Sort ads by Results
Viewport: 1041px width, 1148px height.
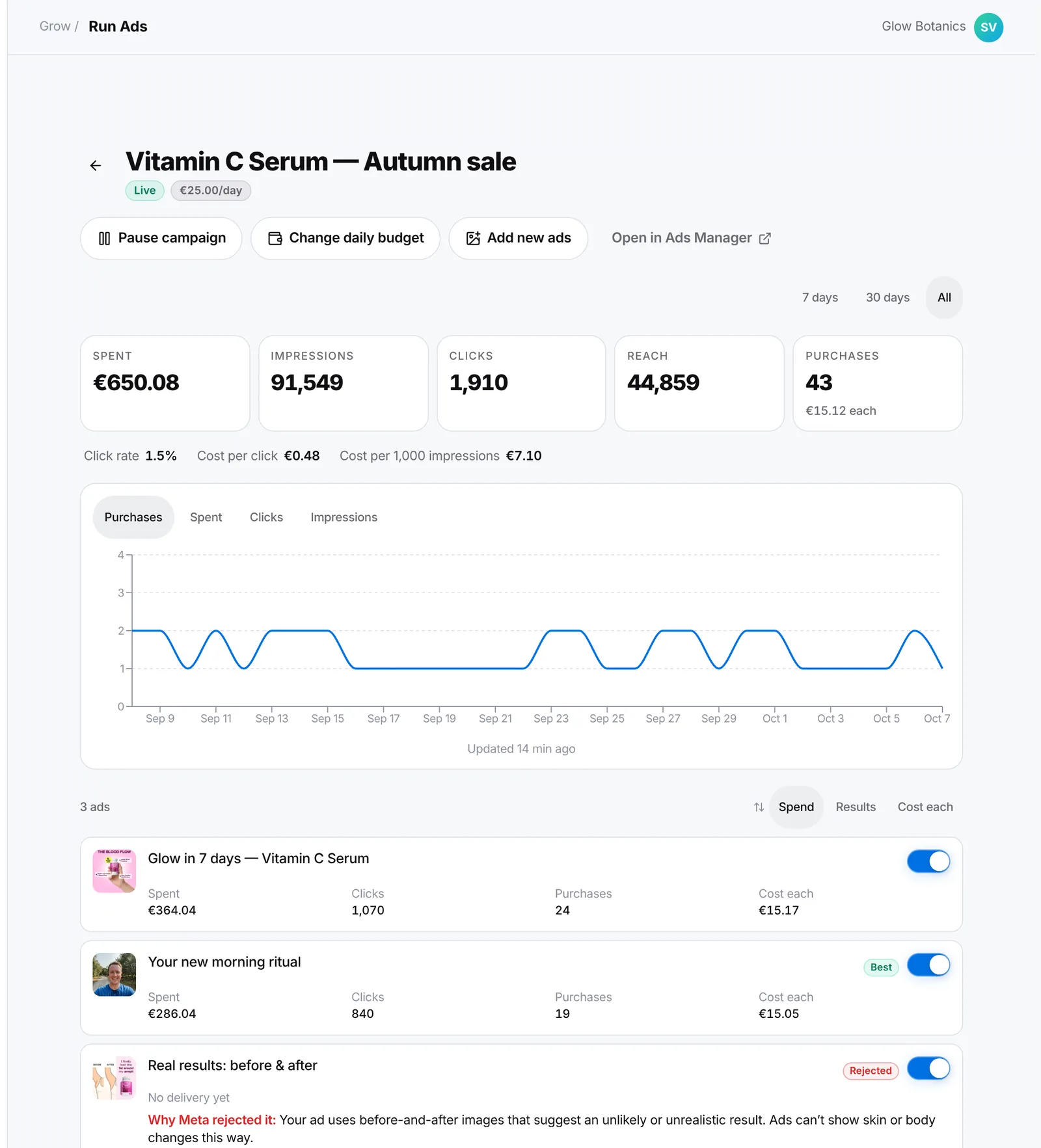click(x=856, y=807)
